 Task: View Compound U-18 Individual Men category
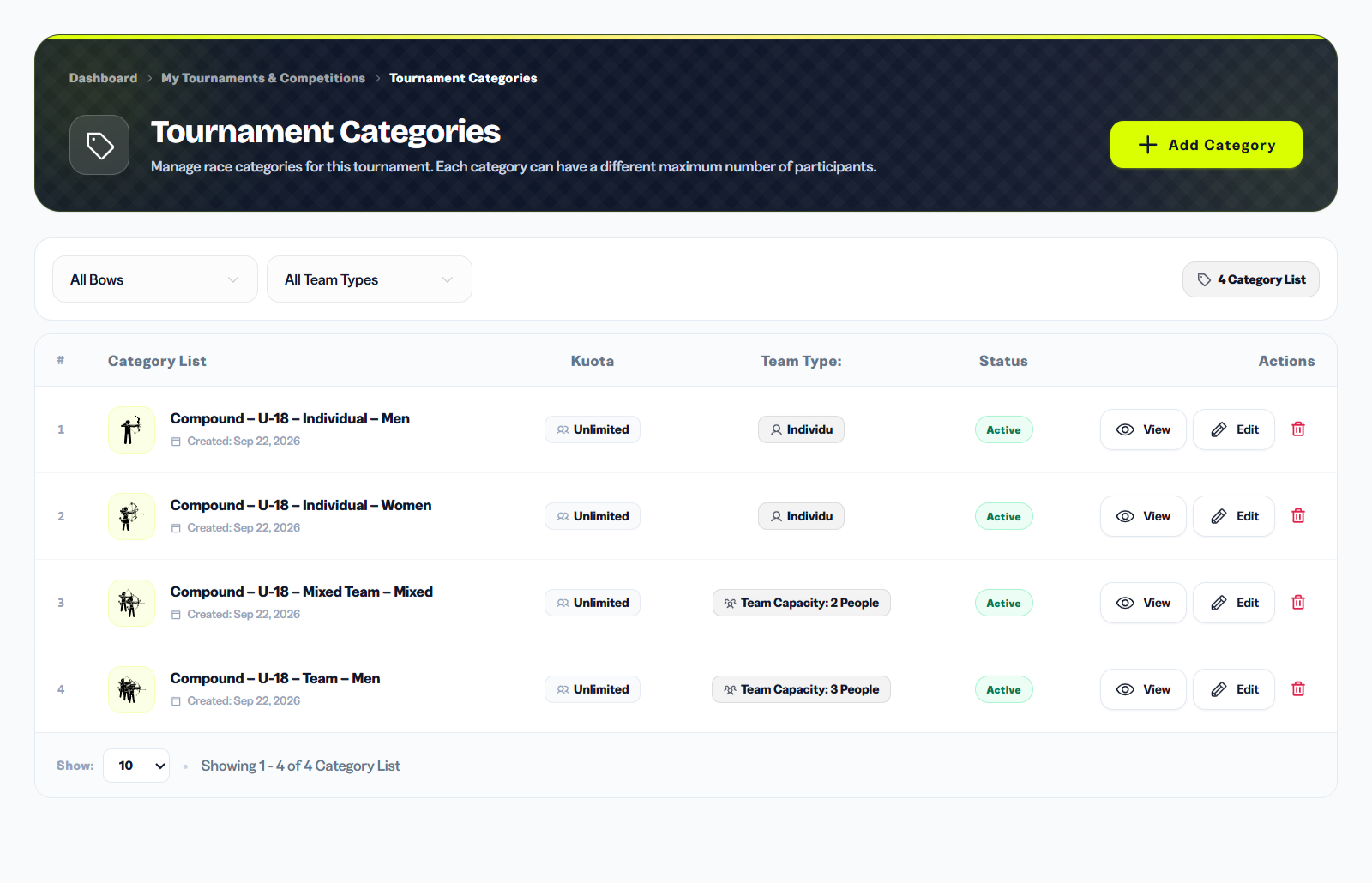1143,429
